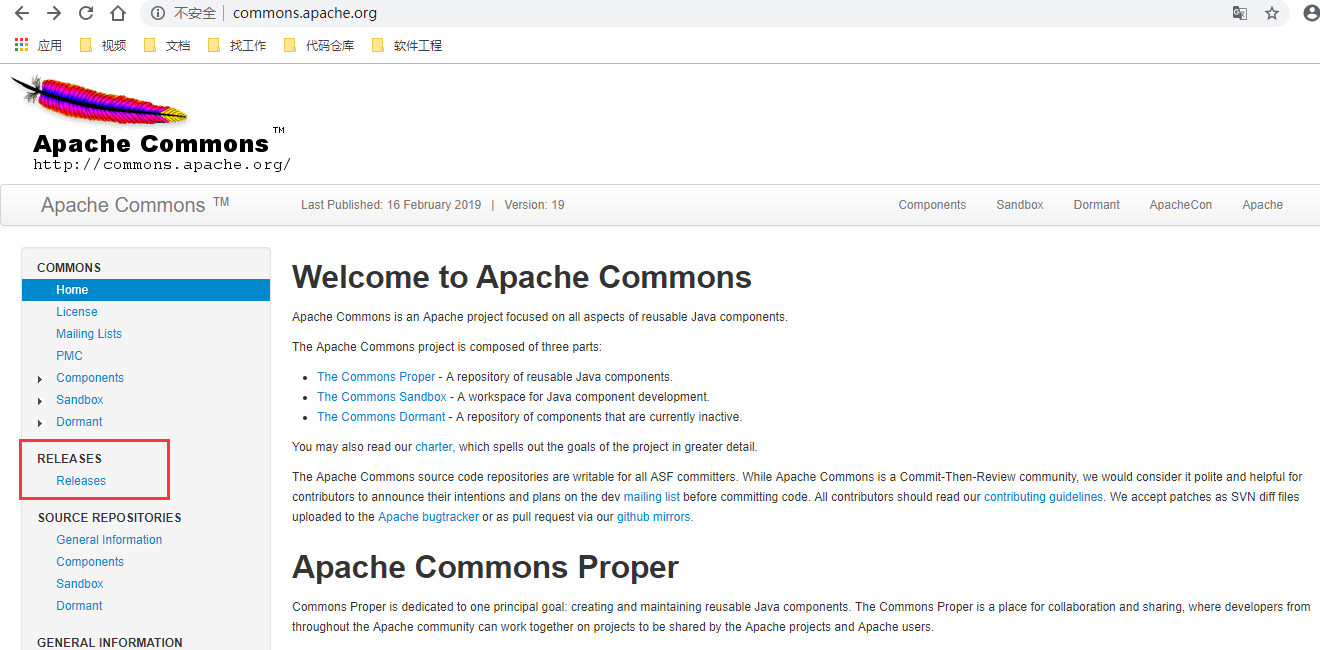1320x650 pixels.
Task: Open the Releases sidebar link
Action: coord(81,481)
